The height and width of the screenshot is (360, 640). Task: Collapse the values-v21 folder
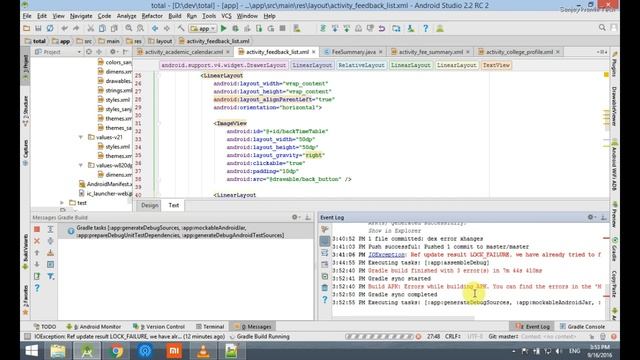click(x=81, y=137)
